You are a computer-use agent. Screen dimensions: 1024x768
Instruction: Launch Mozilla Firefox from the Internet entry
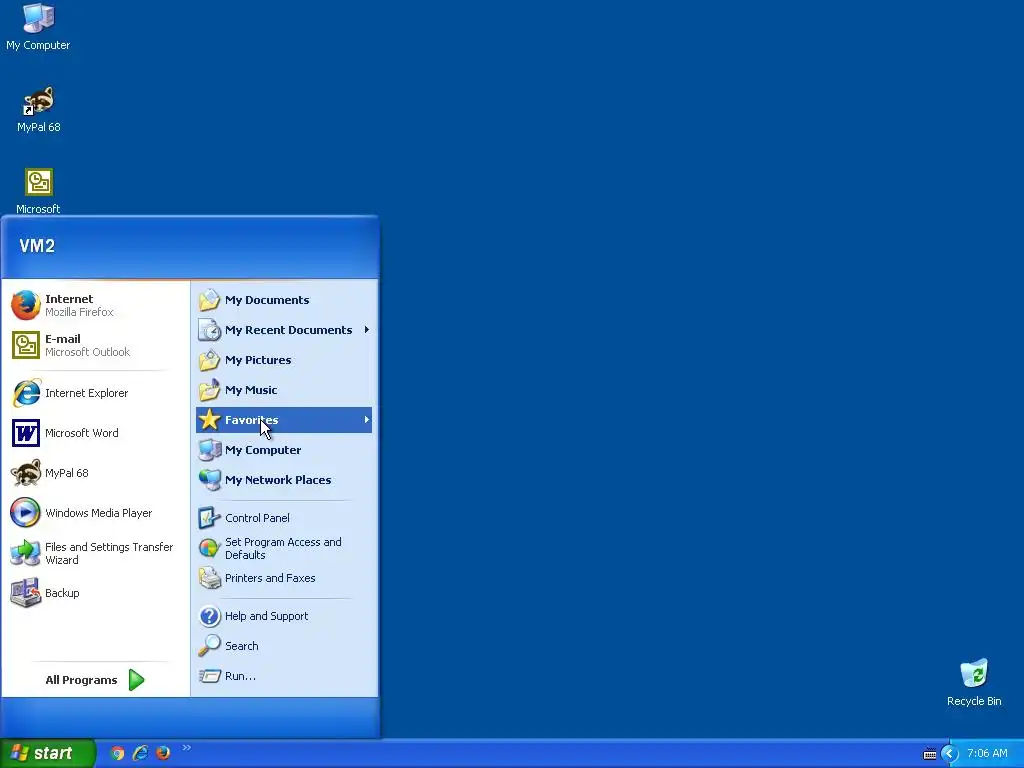coord(95,305)
